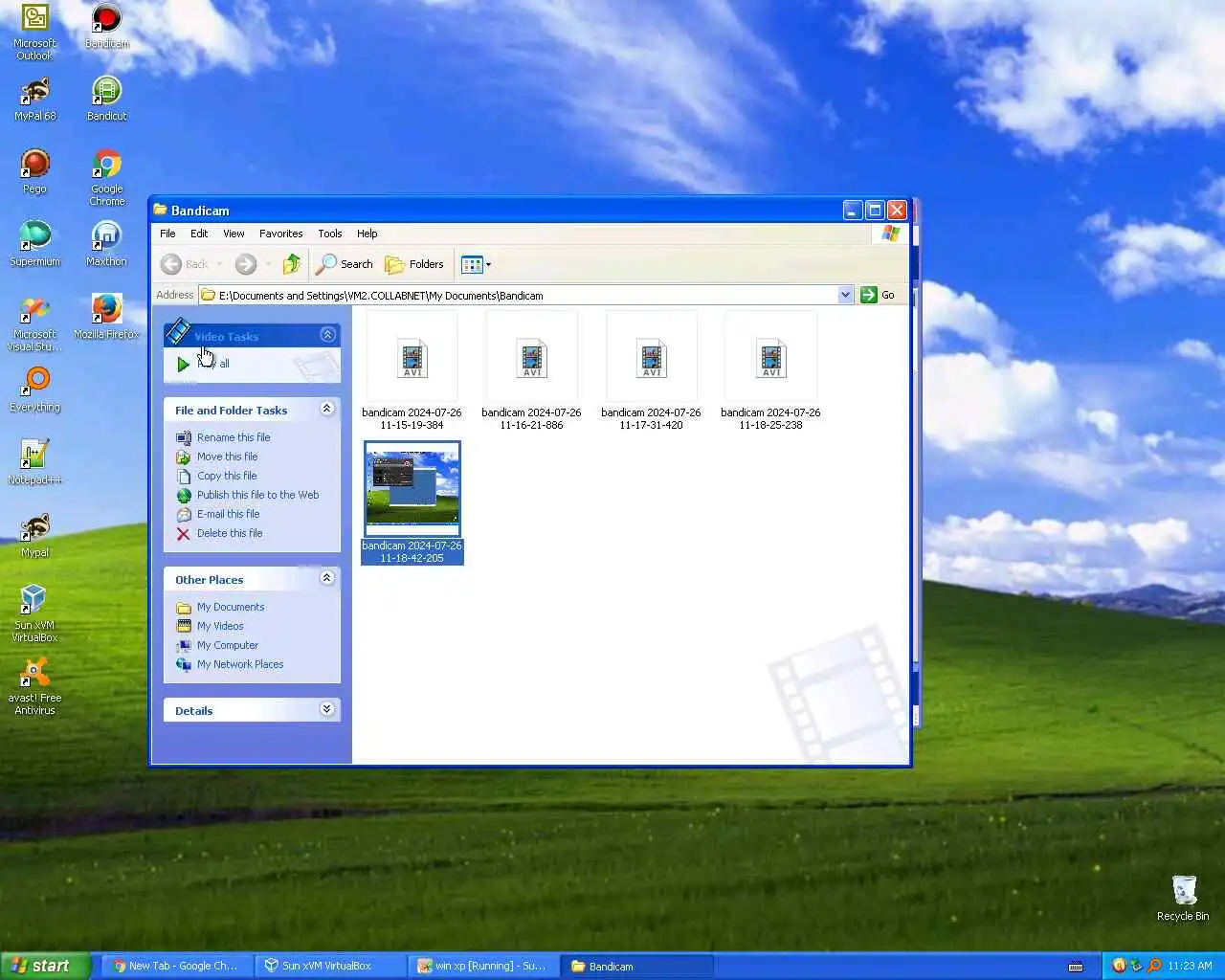Collapse the Other Places panel

pos(327,578)
